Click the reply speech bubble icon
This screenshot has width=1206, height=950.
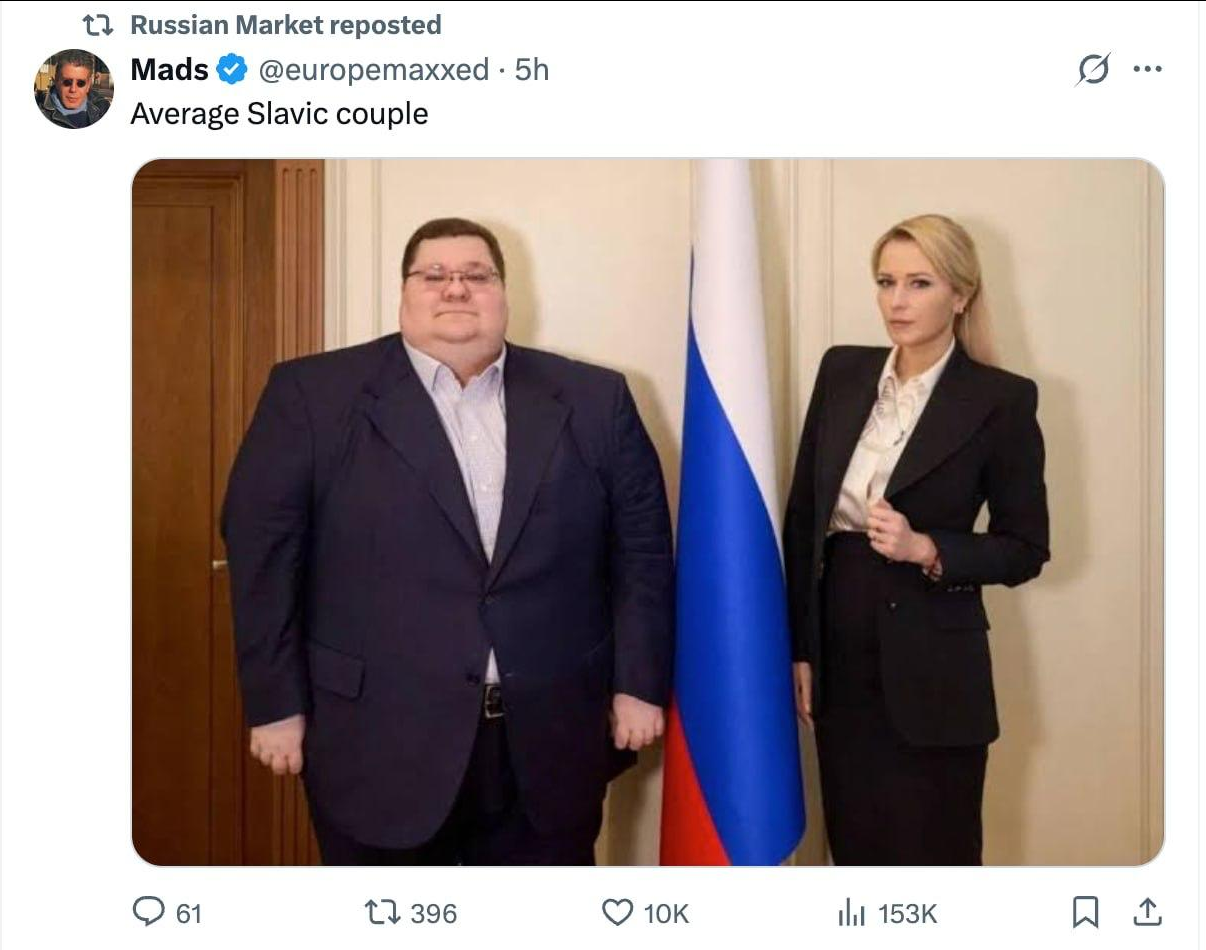[x=149, y=910]
